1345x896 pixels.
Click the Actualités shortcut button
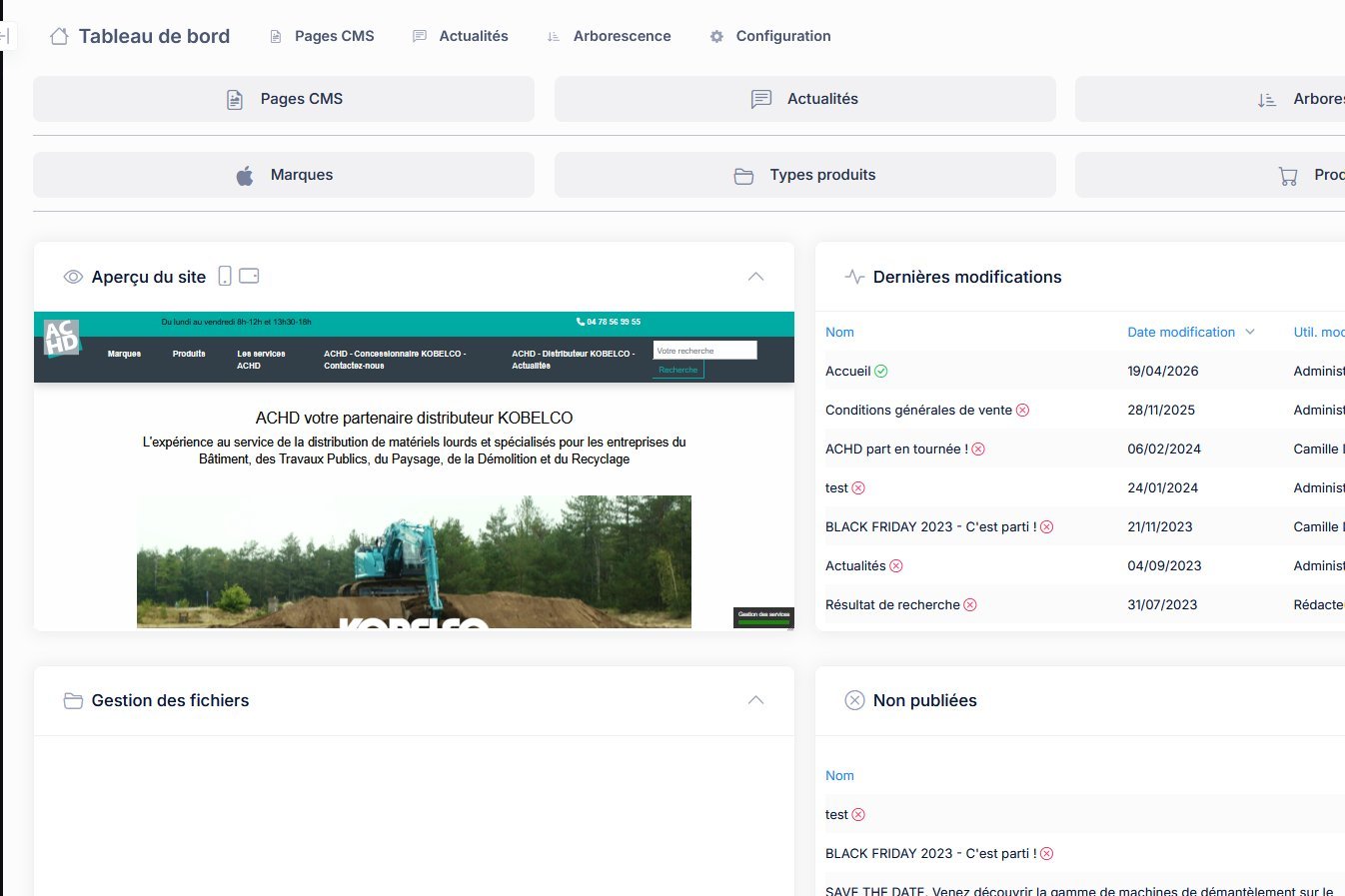(x=805, y=99)
